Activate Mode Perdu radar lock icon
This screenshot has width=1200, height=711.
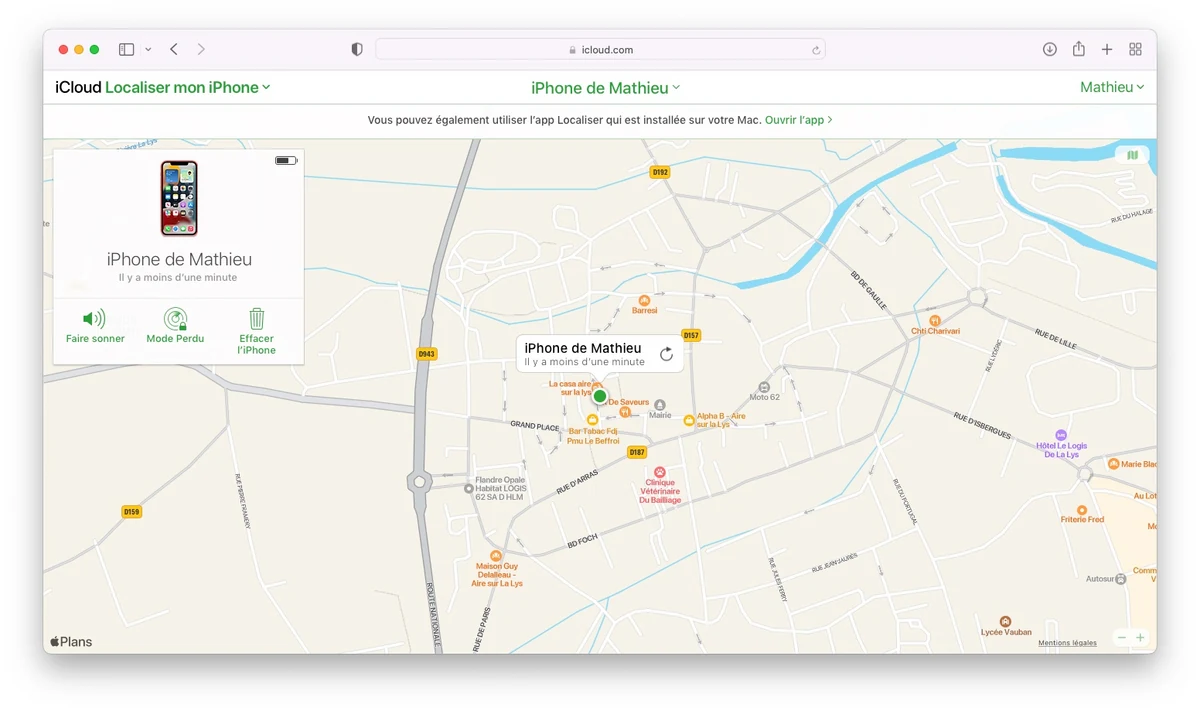(176, 319)
